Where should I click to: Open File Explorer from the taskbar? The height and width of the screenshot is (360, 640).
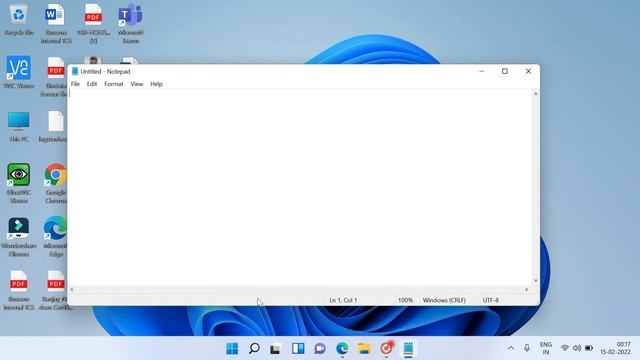364,349
